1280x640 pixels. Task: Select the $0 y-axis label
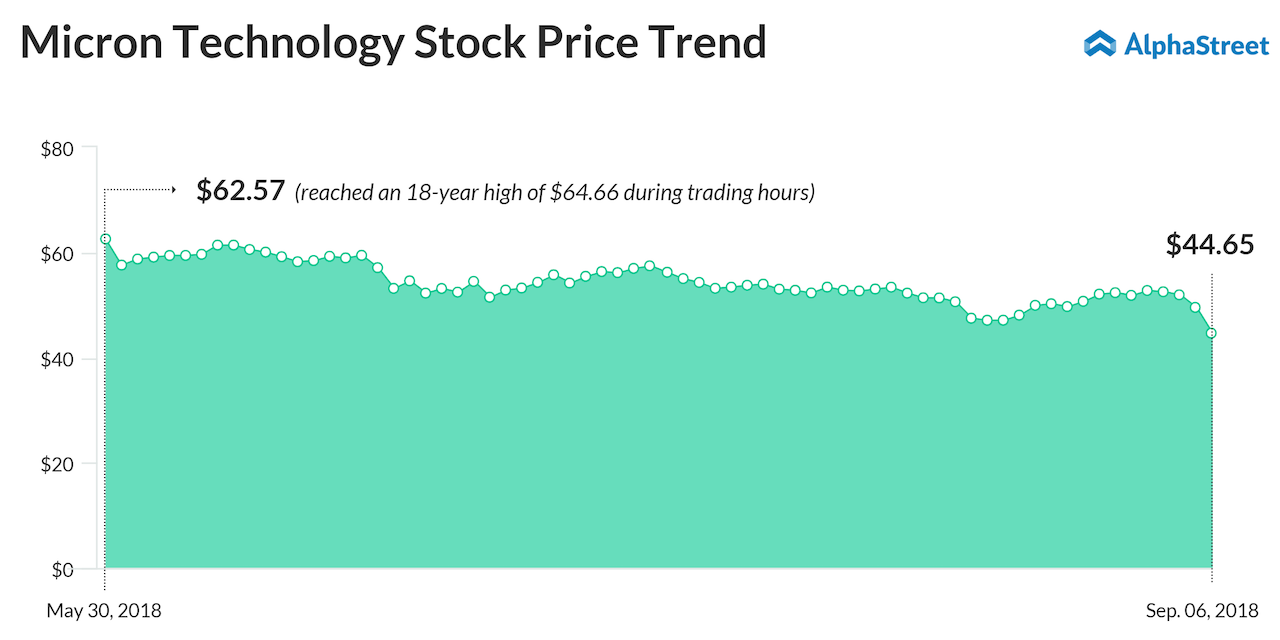coord(60,570)
